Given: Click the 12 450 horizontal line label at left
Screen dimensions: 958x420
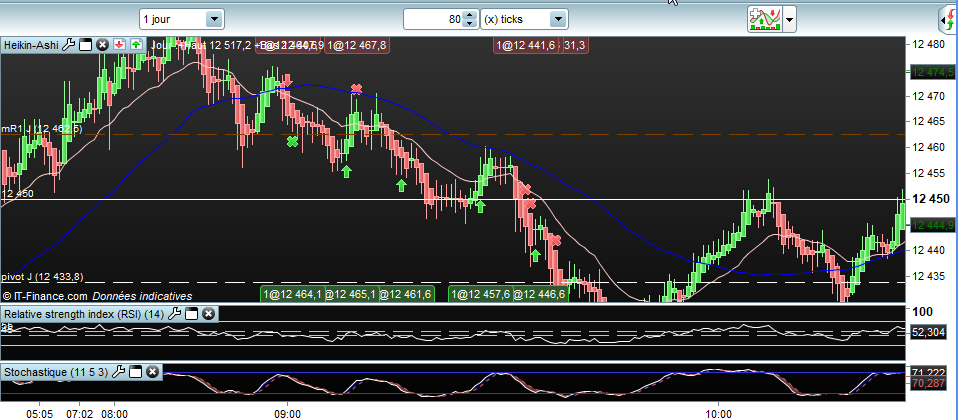Looking at the screenshot, I should [x=18, y=194].
